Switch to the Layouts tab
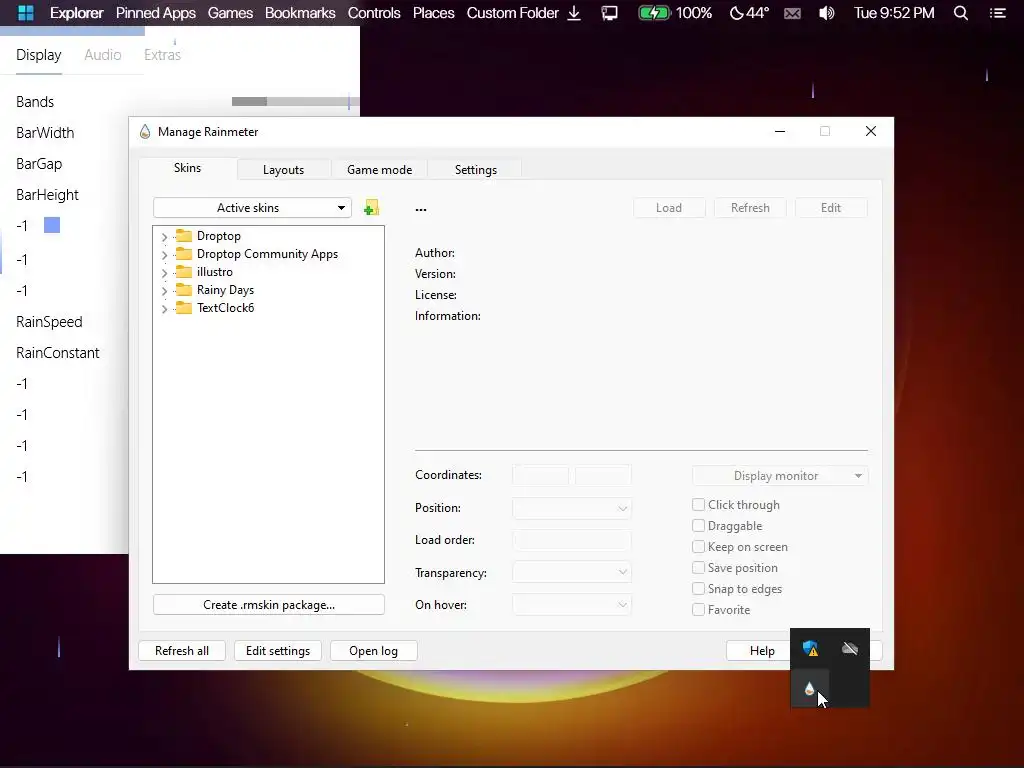Viewport: 1024px width, 768px height. [283, 170]
